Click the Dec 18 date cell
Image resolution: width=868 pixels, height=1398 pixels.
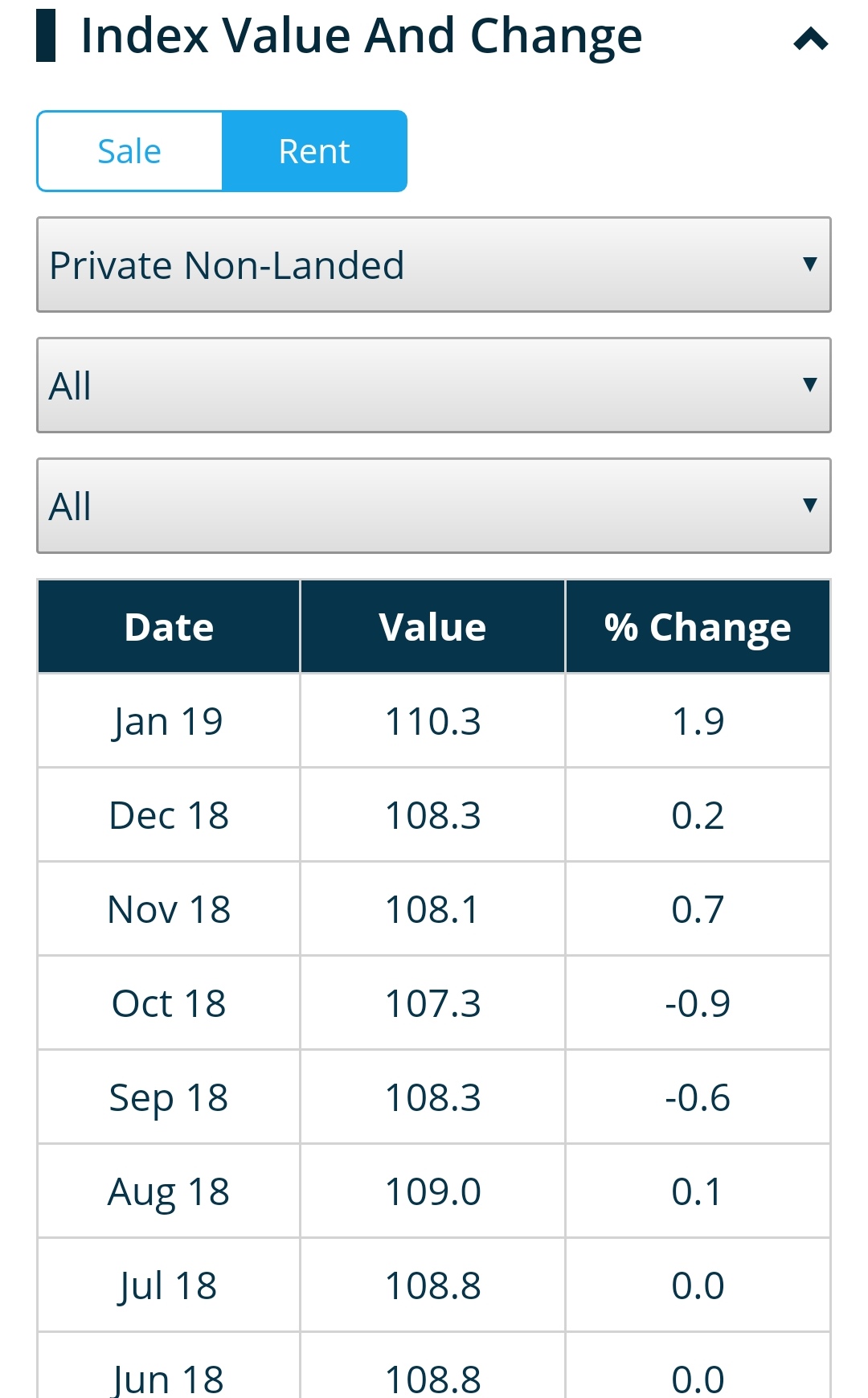(169, 815)
